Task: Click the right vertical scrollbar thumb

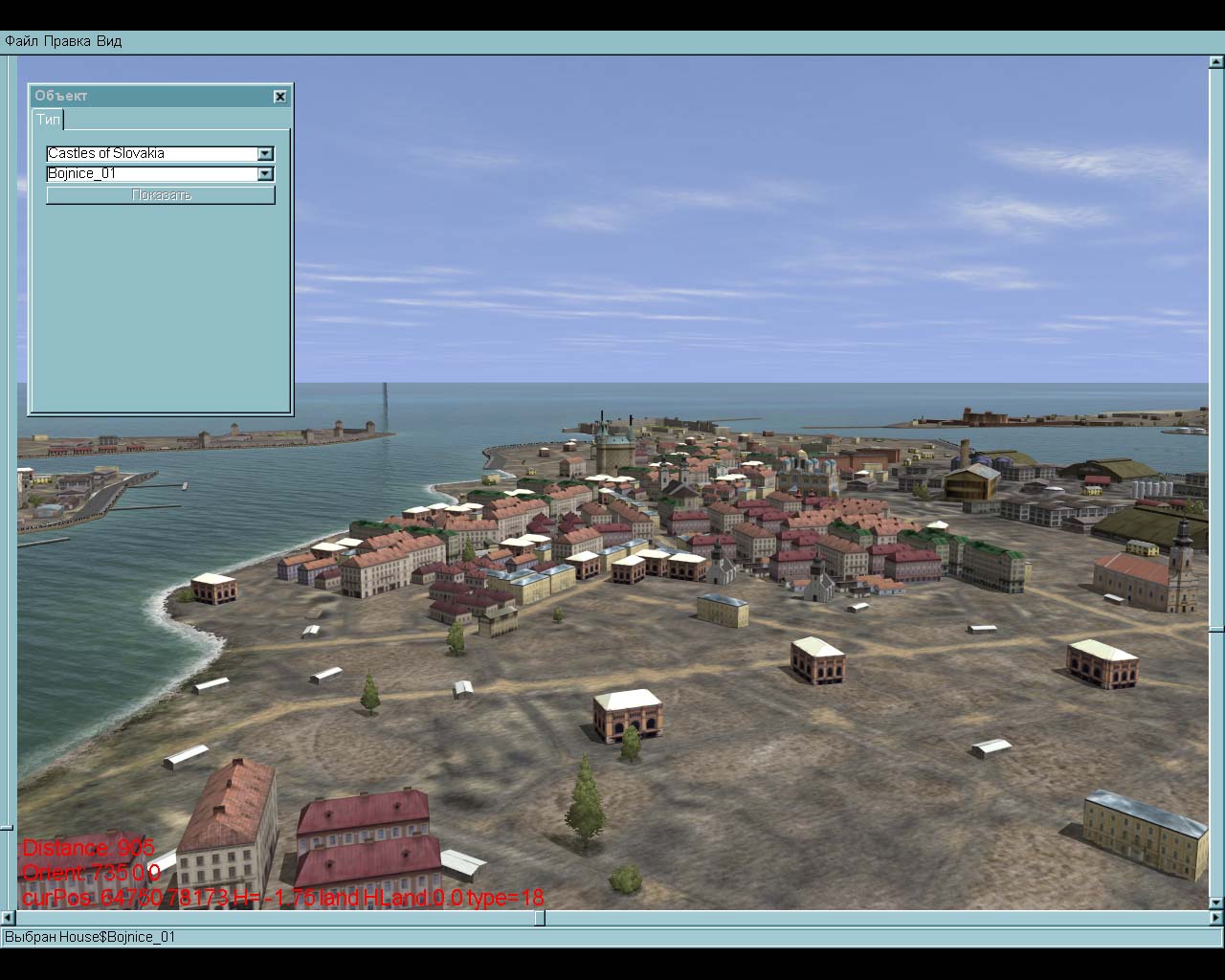Action: click(1215, 630)
